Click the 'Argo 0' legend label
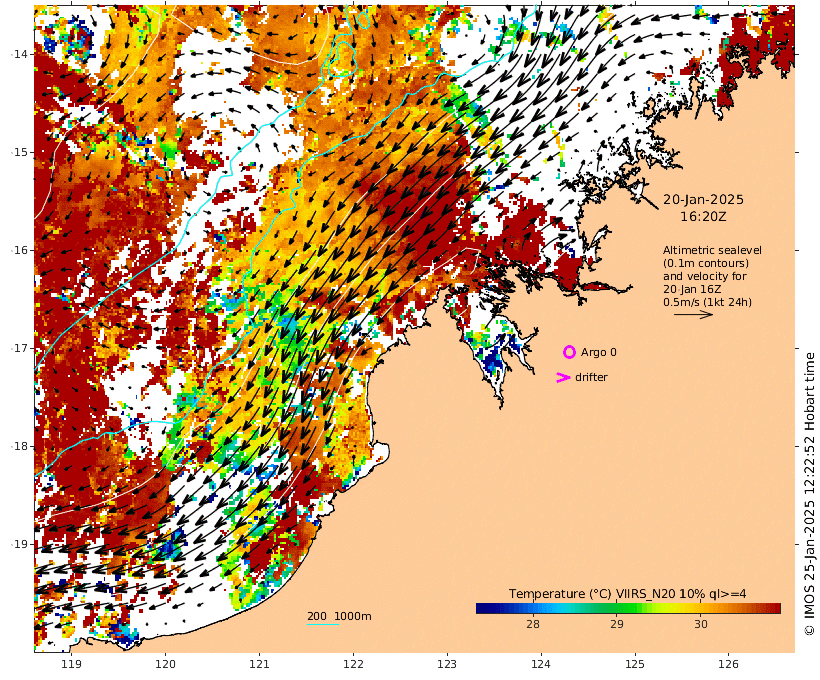 pos(598,352)
